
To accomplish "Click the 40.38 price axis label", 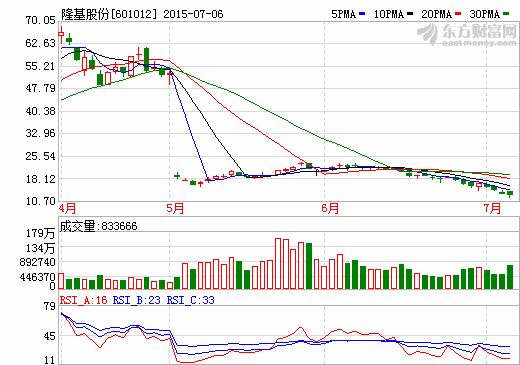I will tap(40, 111).
